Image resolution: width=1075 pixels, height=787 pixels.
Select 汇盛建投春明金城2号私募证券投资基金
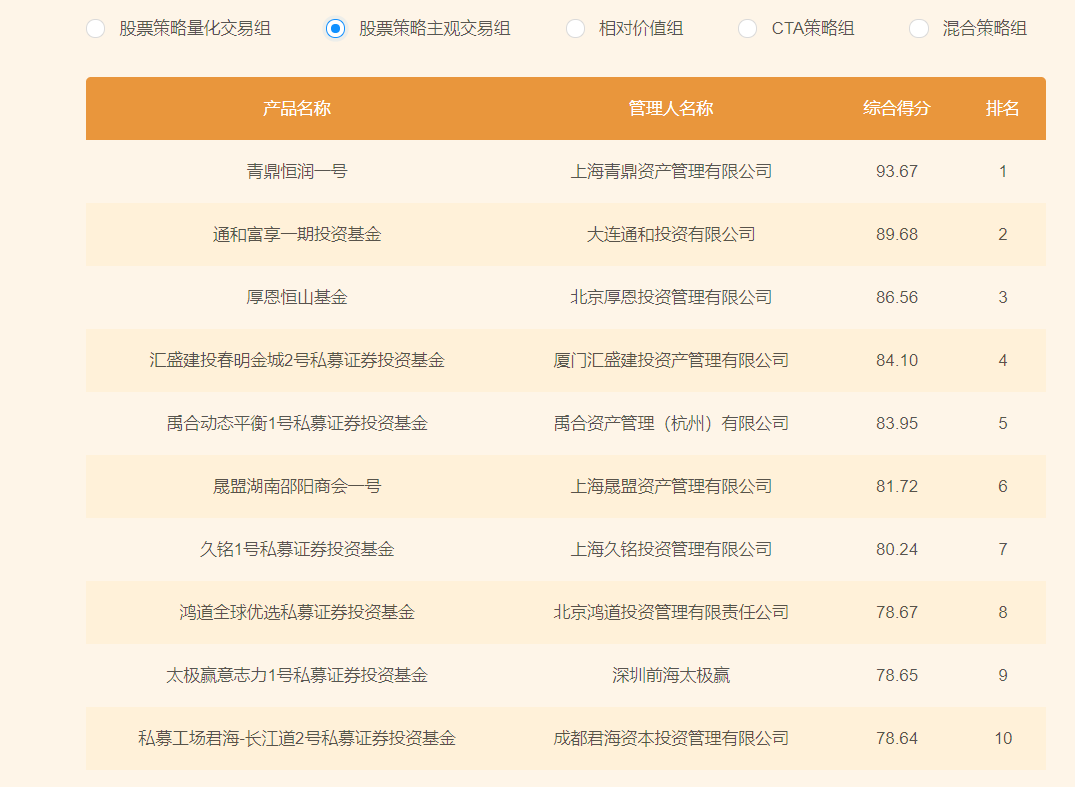coord(297,361)
